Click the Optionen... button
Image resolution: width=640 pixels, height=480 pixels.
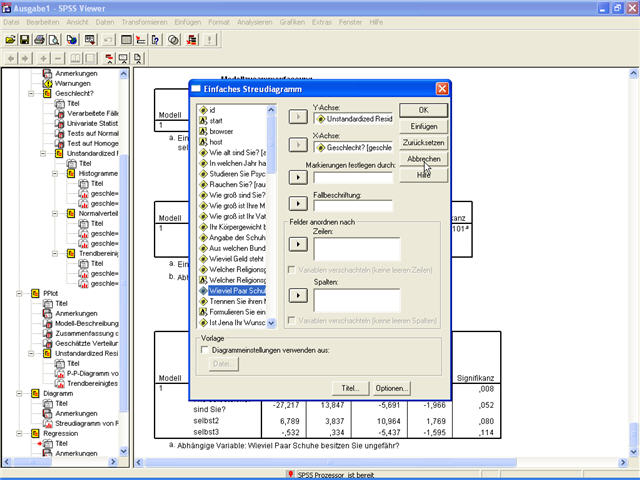(392, 388)
